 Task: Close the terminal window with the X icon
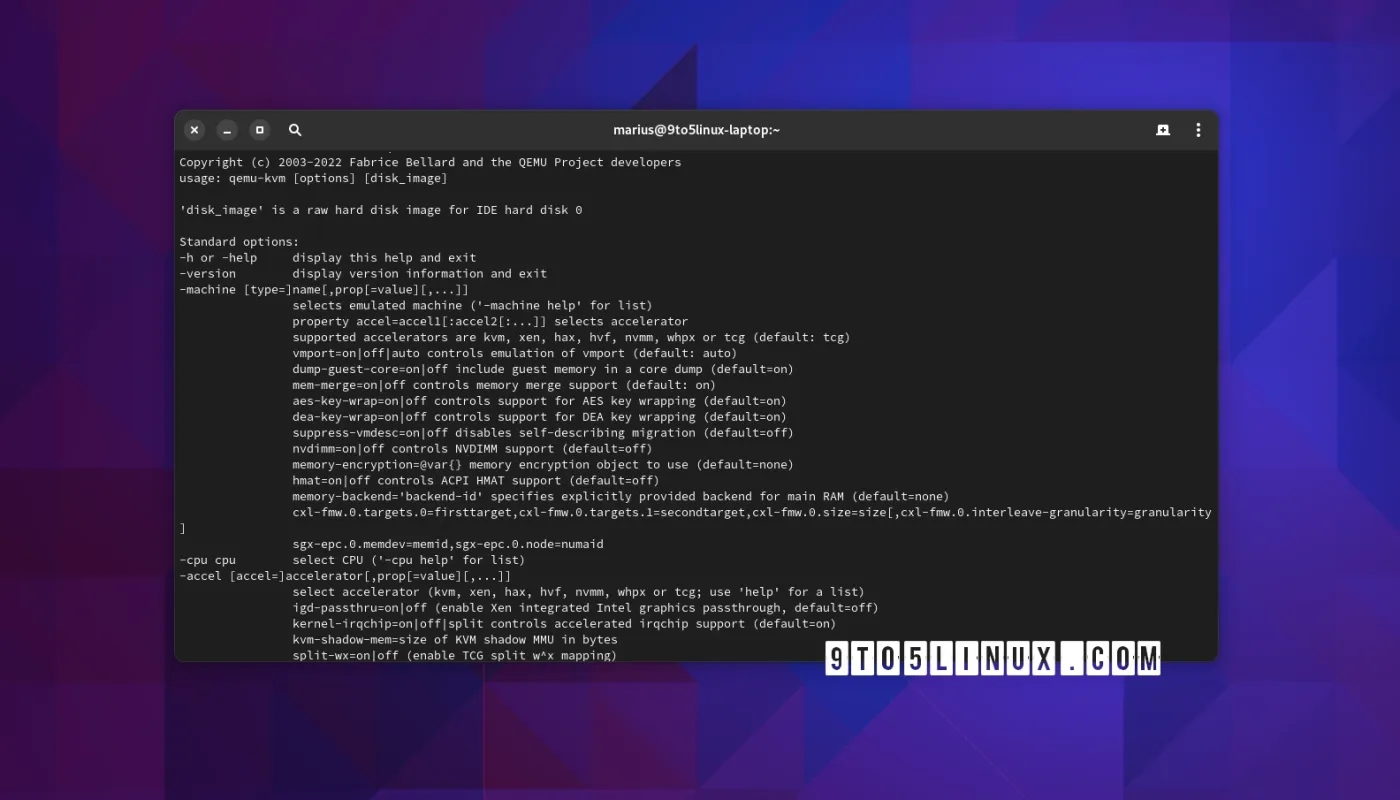point(194,130)
